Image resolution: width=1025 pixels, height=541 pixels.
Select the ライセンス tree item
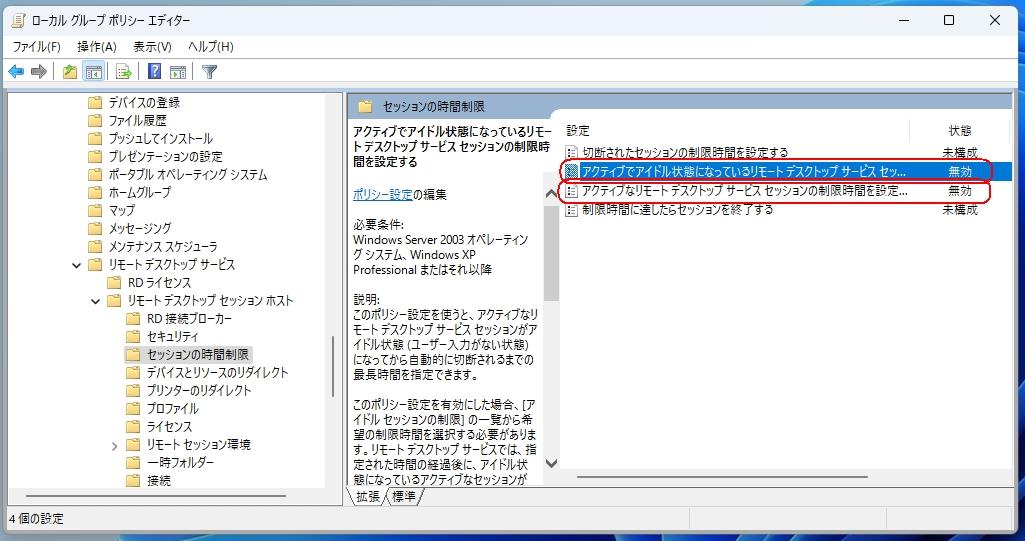169,427
